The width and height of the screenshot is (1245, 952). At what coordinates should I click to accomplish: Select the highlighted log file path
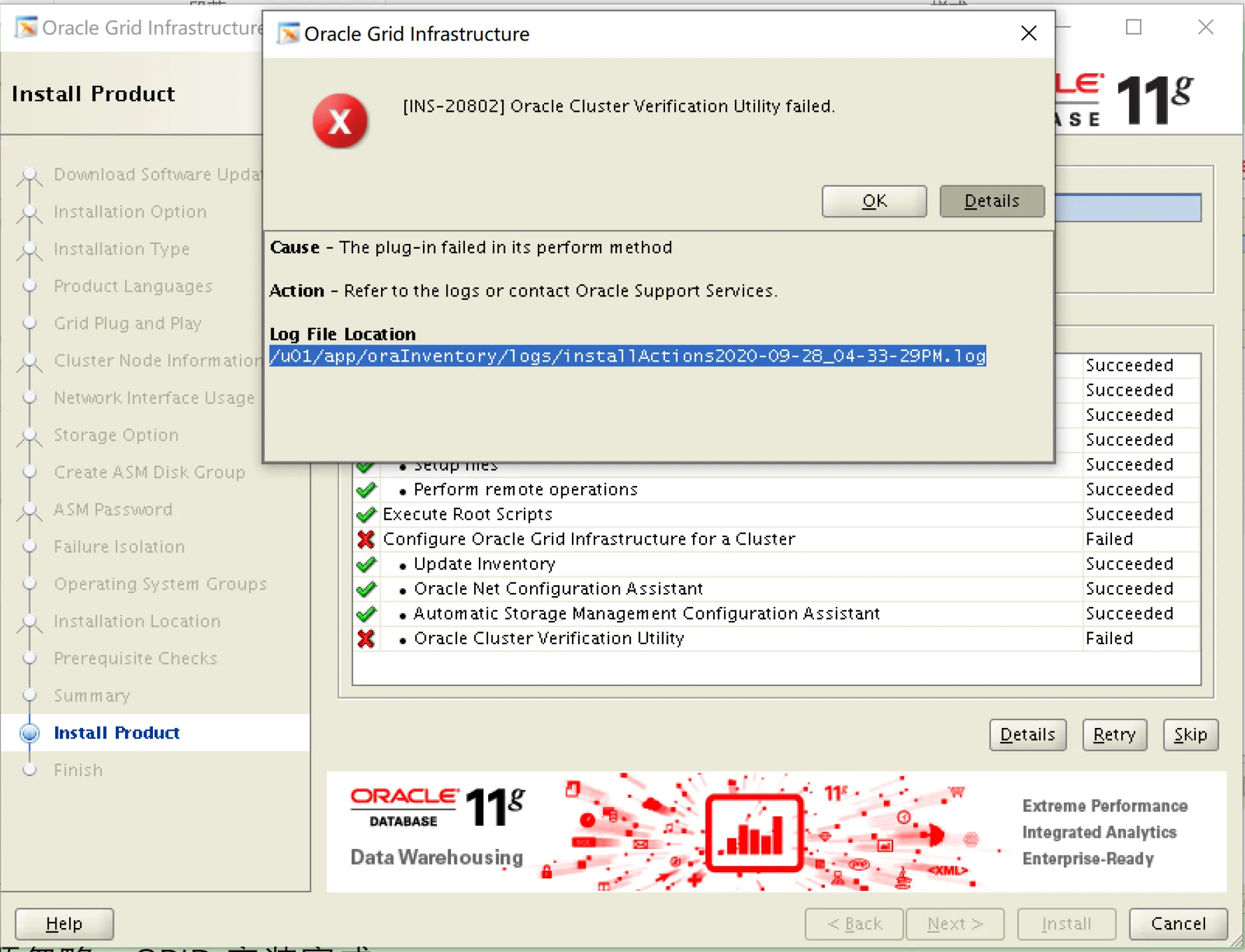coord(627,356)
